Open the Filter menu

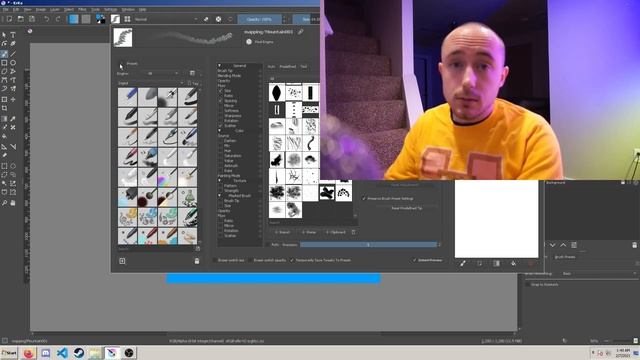tap(82, 9)
